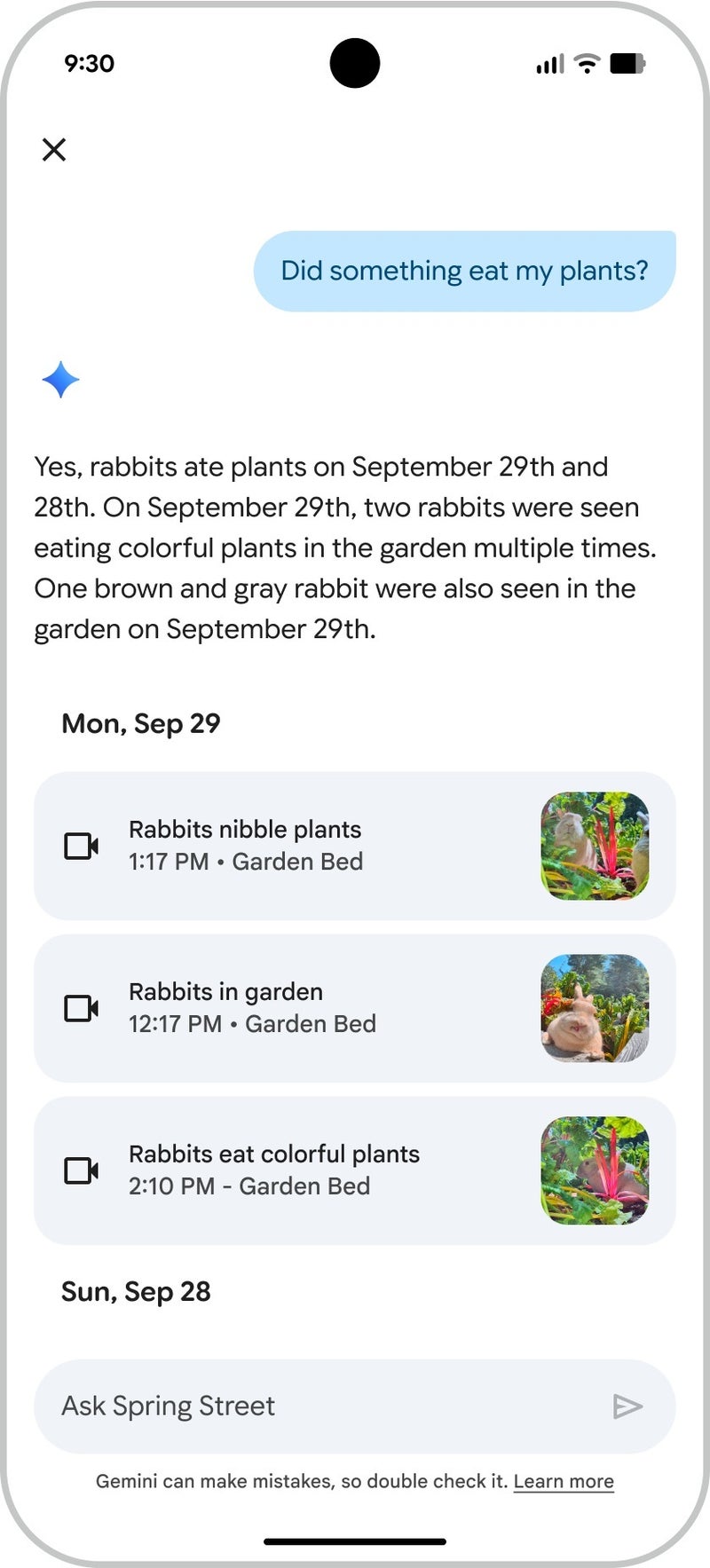This screenshot has height=1568, width=710.
Task: Click the camera icon for Rabbits nibble plants
Action: [x=81, y=846]
